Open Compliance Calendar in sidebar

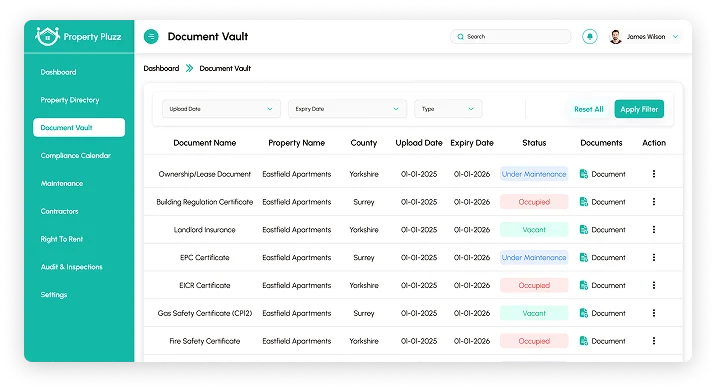point(75,155)
